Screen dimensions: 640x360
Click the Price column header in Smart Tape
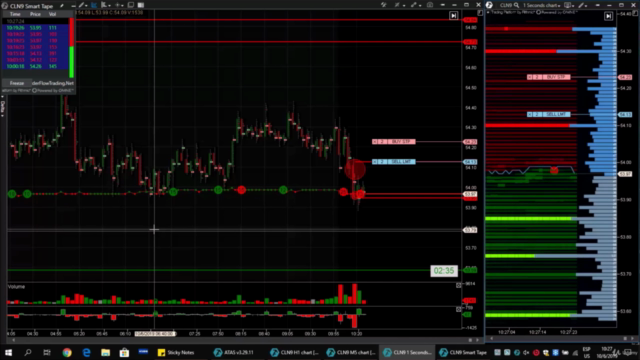point(35,14)
